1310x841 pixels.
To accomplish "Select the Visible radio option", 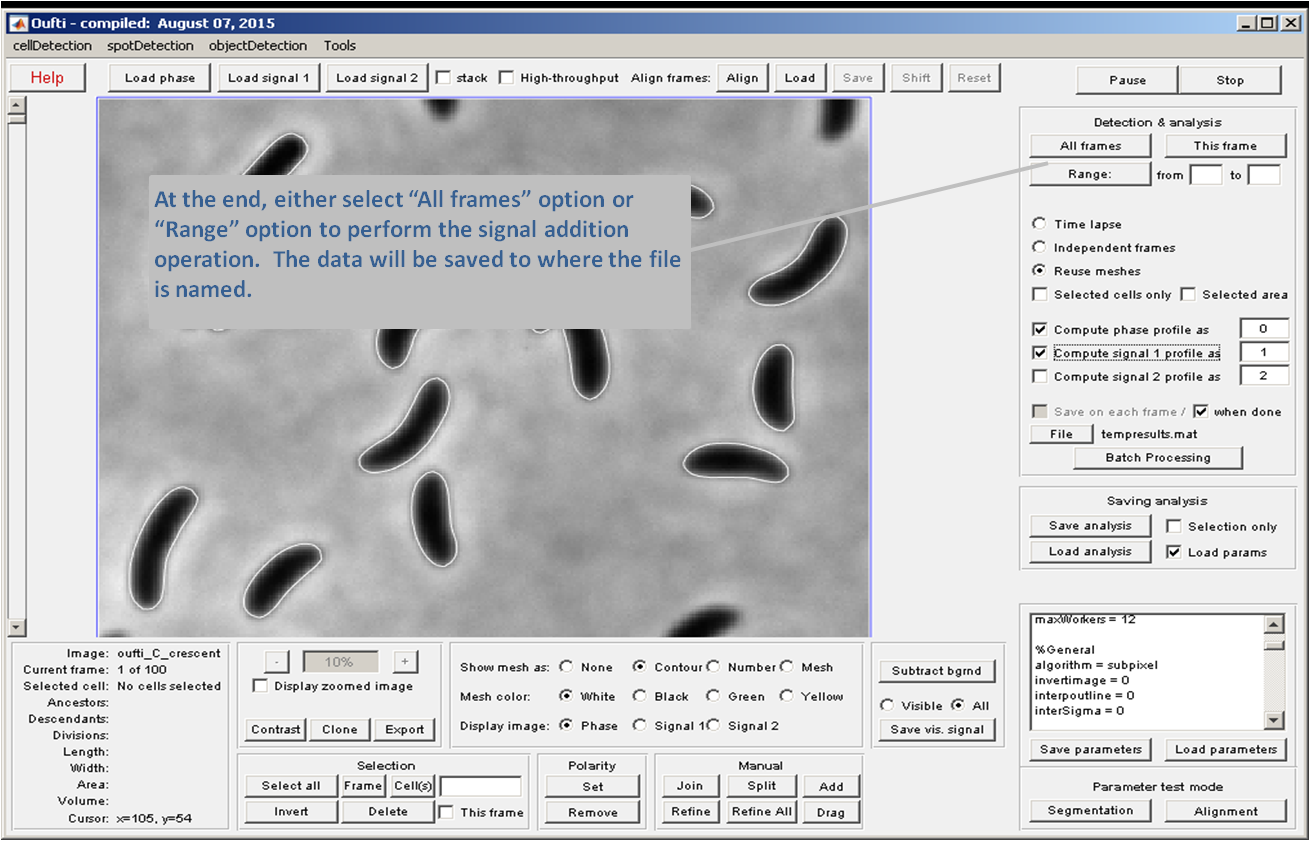I will pos(886,705).
